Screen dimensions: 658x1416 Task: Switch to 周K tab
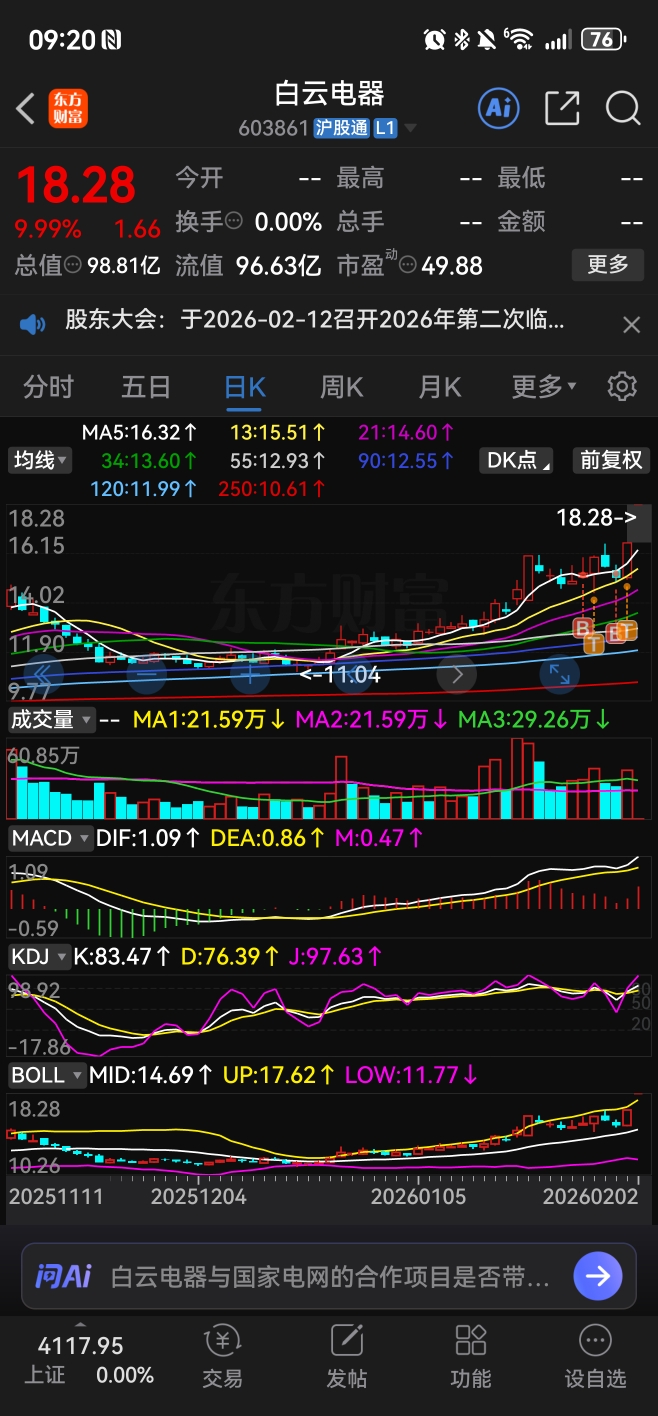coord(342,386)
